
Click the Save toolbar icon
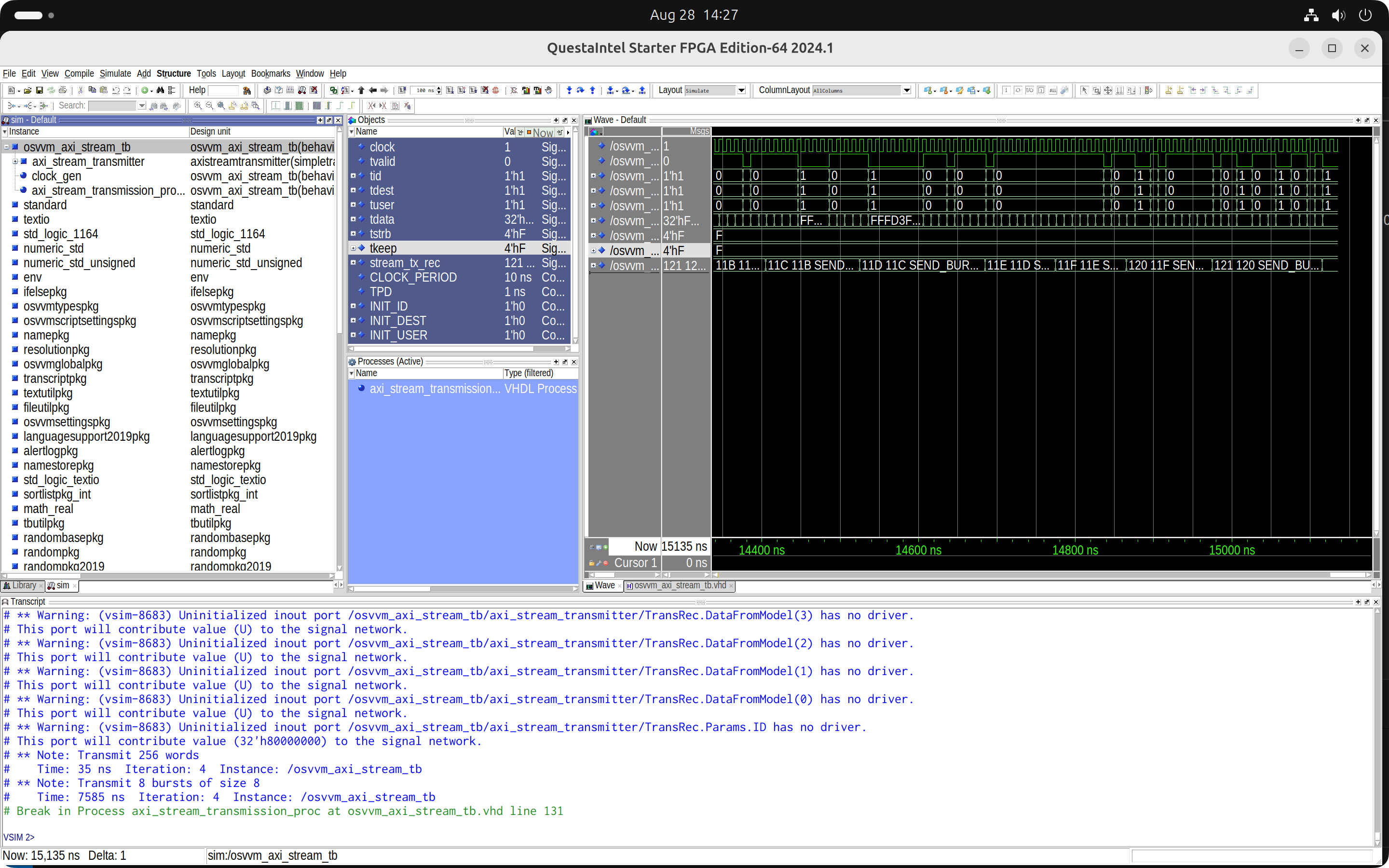coord(39,90)
